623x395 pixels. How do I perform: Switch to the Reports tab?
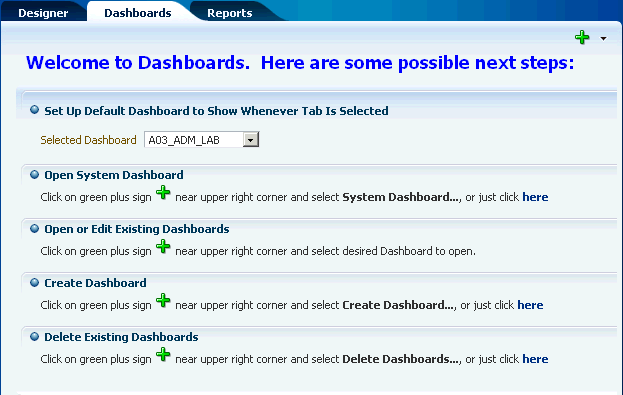pos(230,13)
